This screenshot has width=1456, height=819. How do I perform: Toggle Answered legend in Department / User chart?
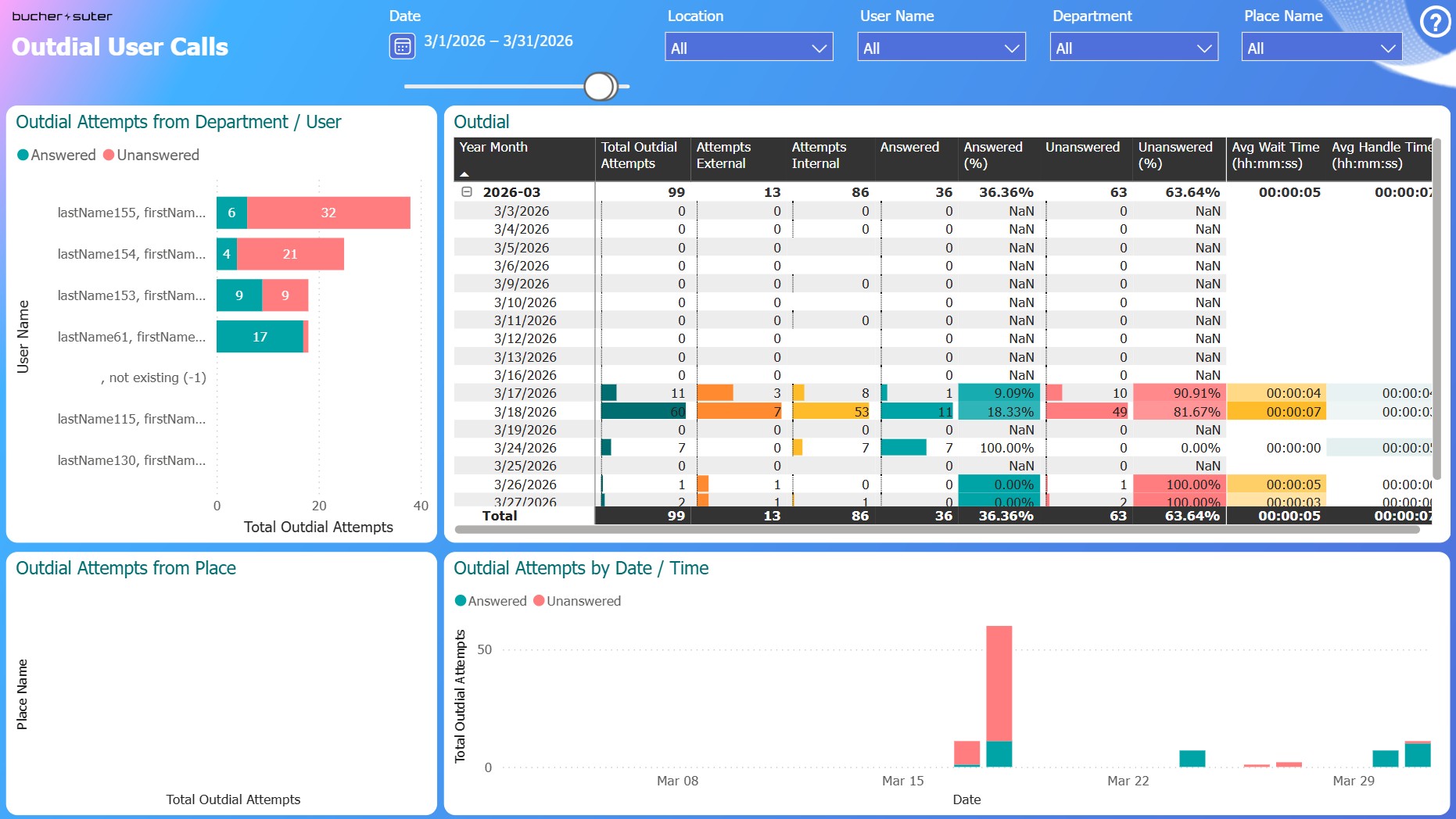(56, 155)
